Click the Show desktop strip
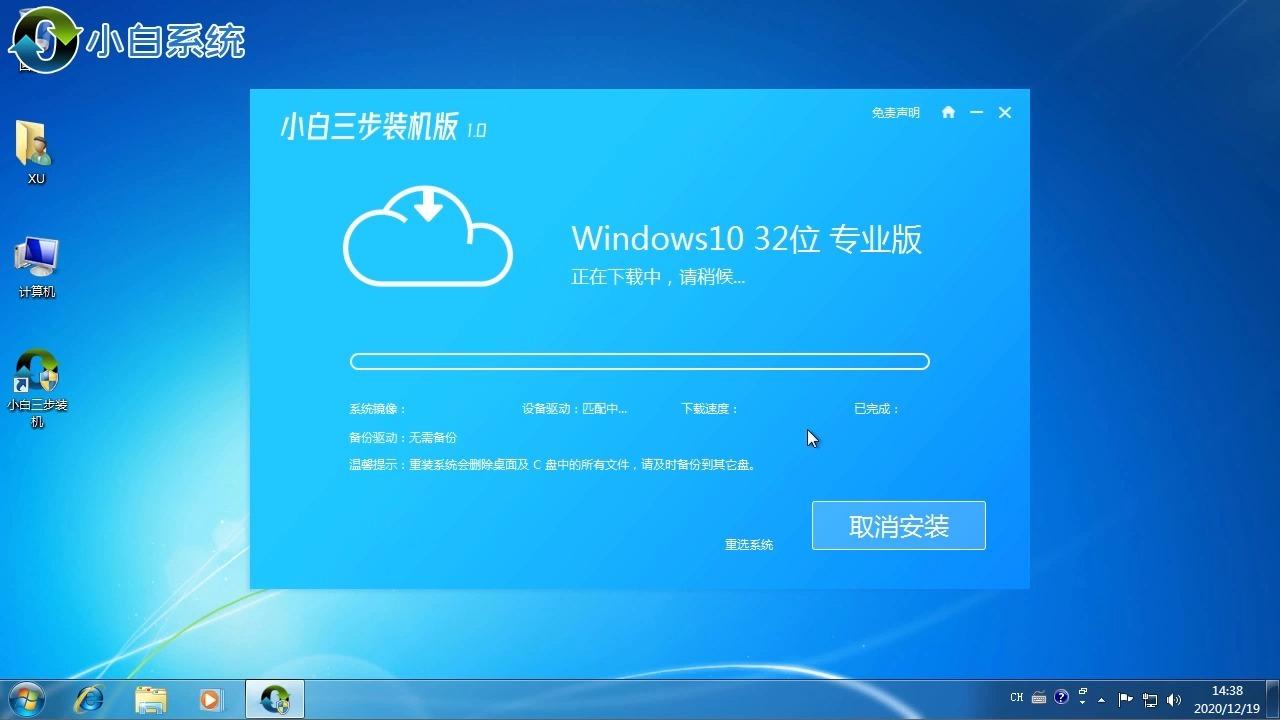This screenshot has height=720, width=1280. tap(1273, 698)
